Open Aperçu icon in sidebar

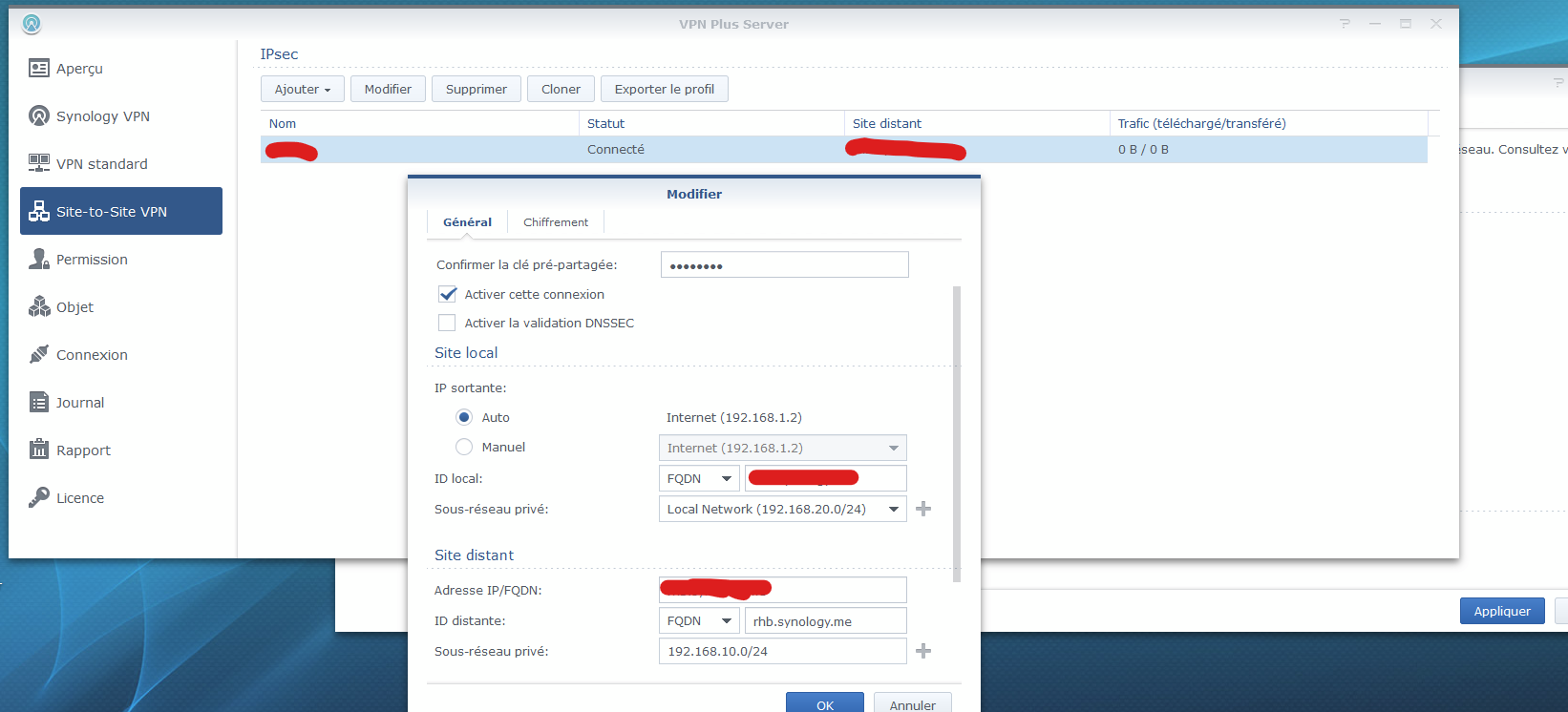pos(39,68)
